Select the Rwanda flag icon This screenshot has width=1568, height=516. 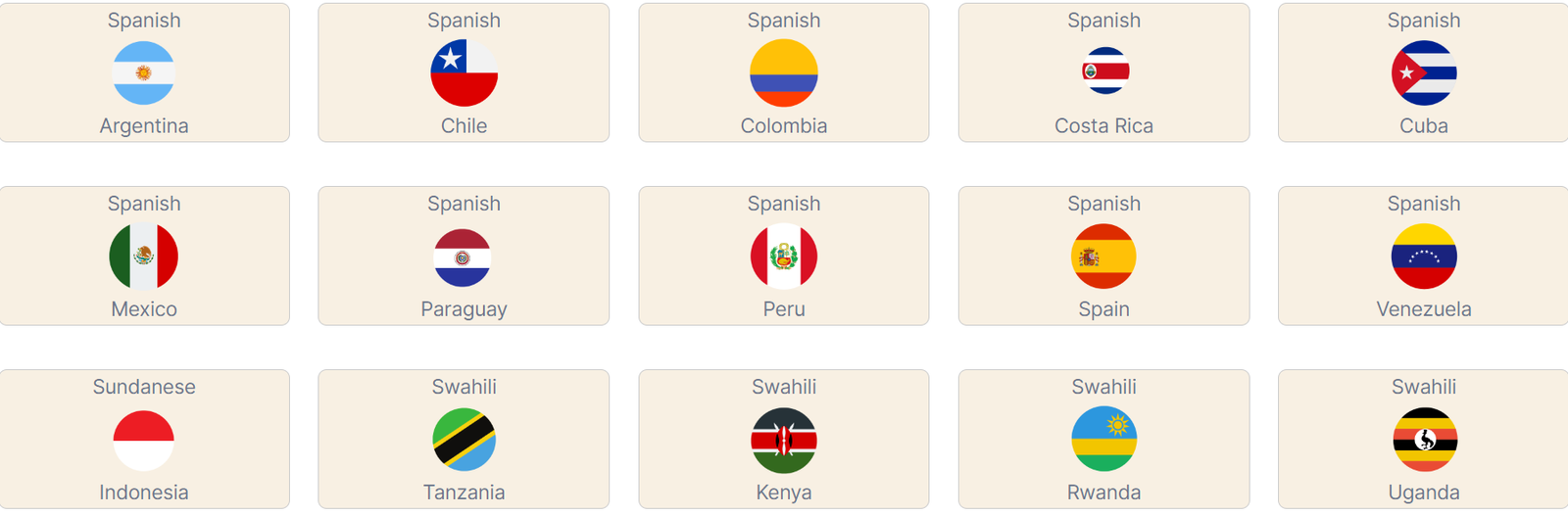tap(1104, 440)
